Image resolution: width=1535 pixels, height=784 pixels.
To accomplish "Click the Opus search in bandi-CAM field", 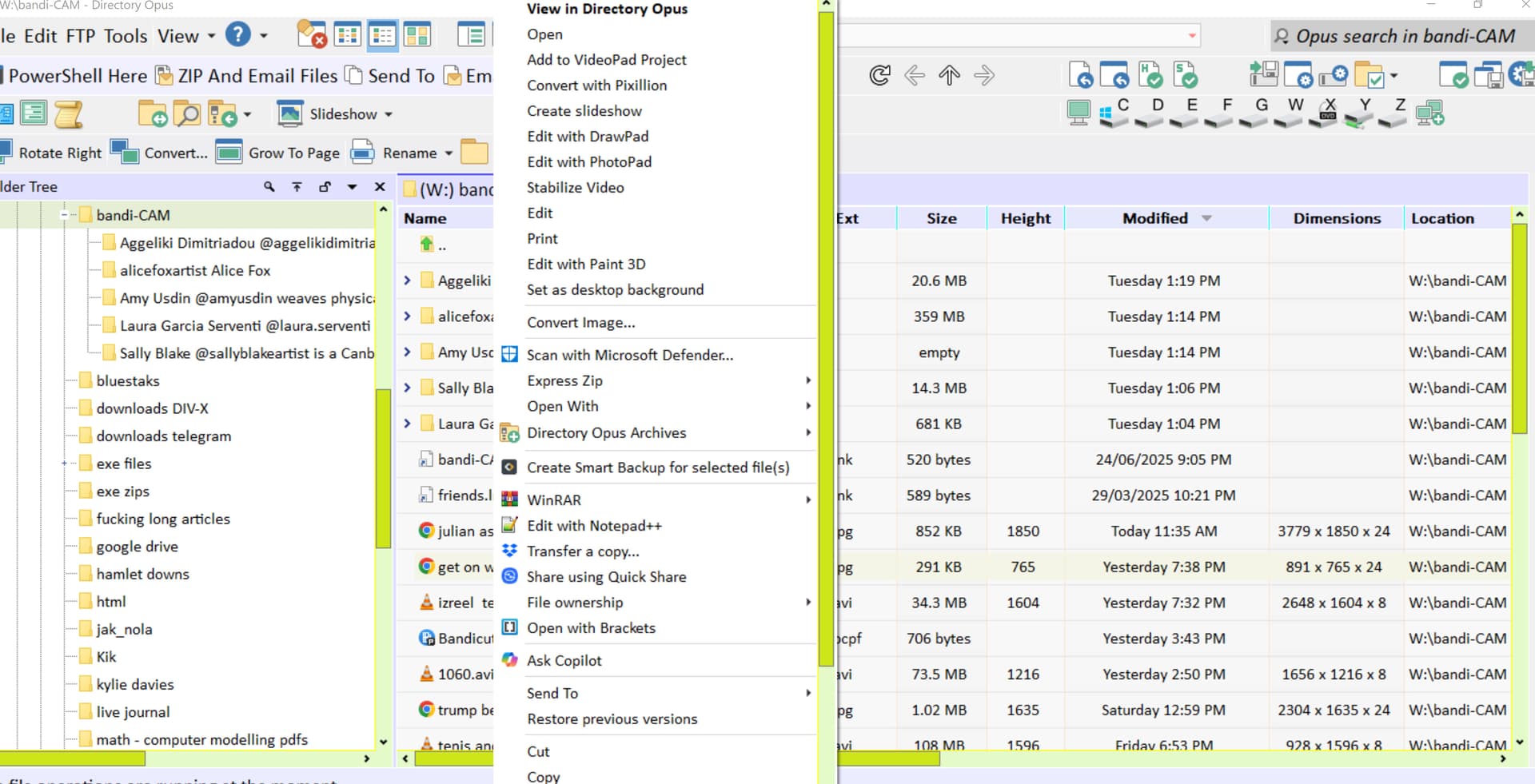I will click(x=1402, y=36).
